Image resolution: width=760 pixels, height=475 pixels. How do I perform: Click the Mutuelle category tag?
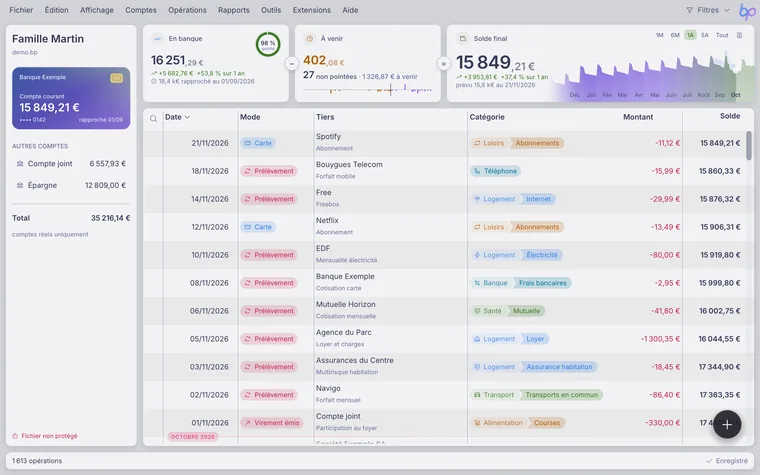click(x=526, y=311)
